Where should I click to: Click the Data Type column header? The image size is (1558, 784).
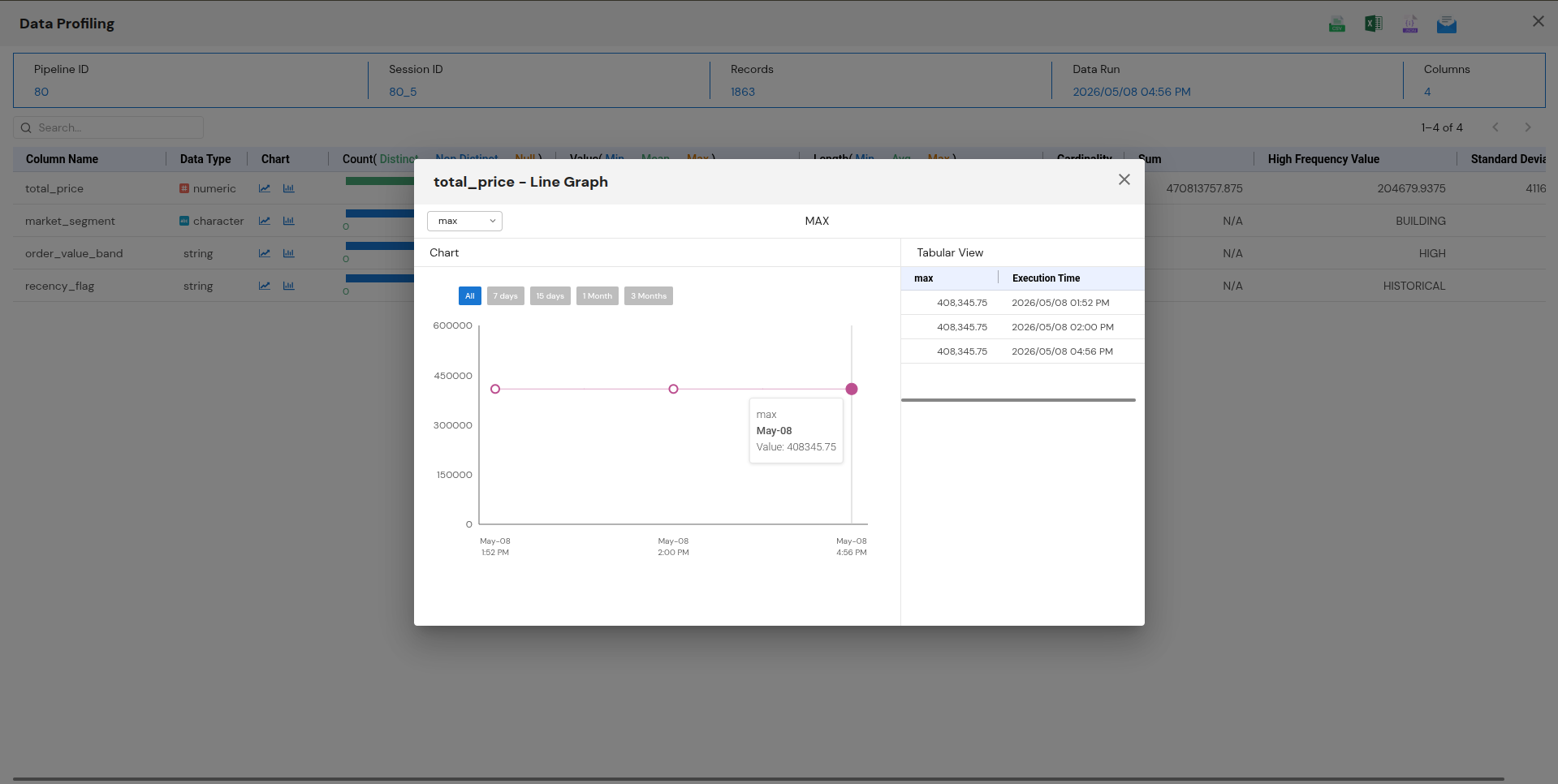[205, 159]
